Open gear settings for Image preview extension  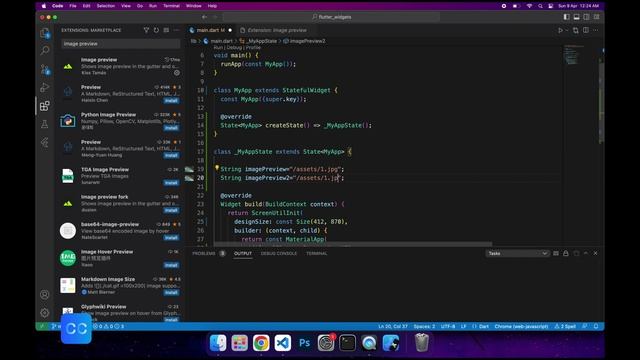tap(177, 73)
